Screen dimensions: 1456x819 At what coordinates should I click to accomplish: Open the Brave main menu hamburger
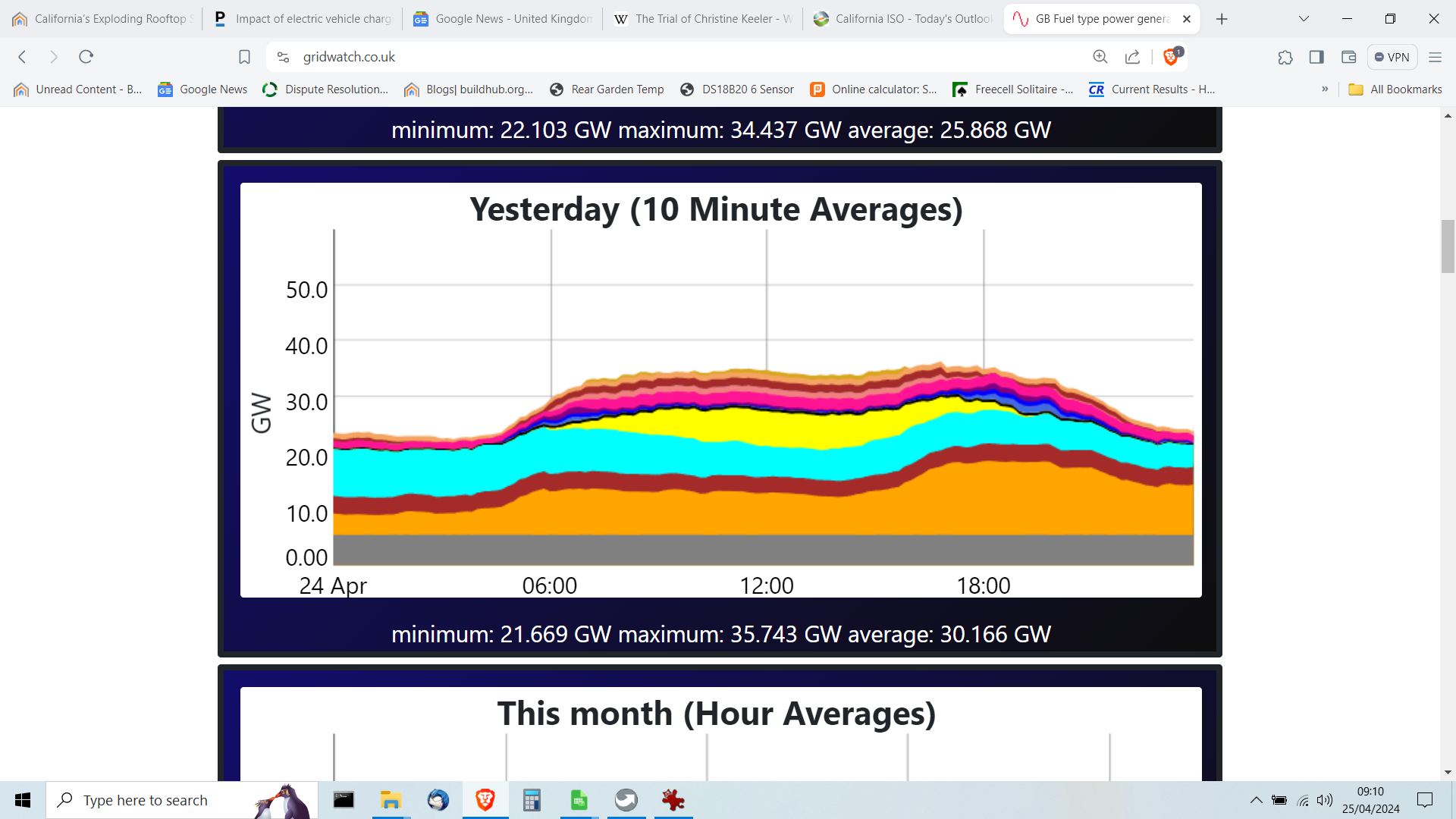[1435, 57]
